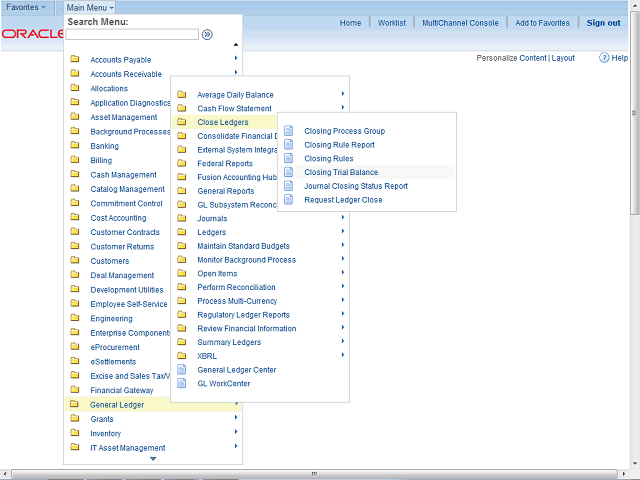Screen dimensions: 640x480
Task: Select Closing Rules menu entry
Action: point(329,159)
